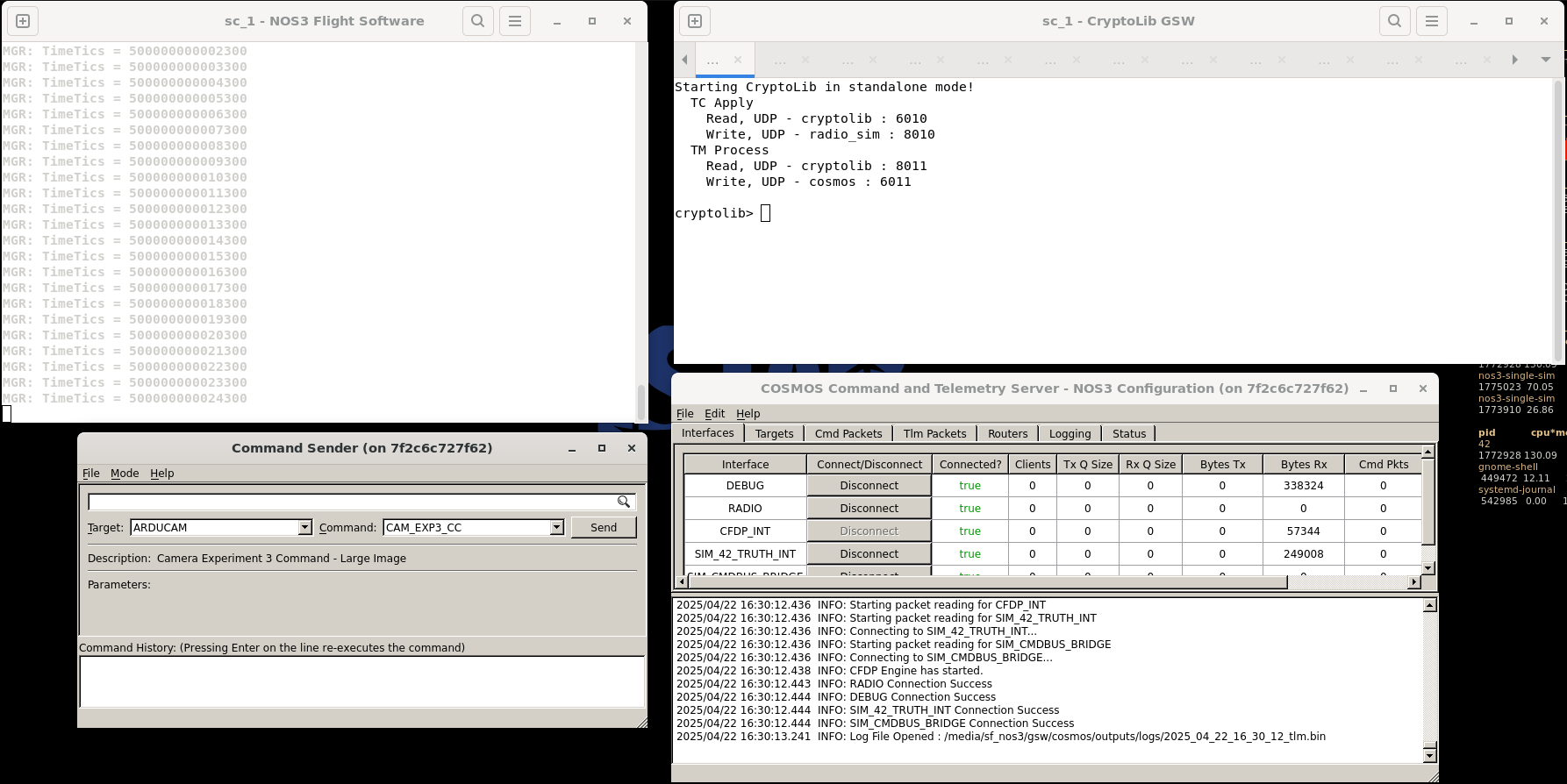Click the Command History text area
Screen dimensions: 1567x784
[362, 681]
